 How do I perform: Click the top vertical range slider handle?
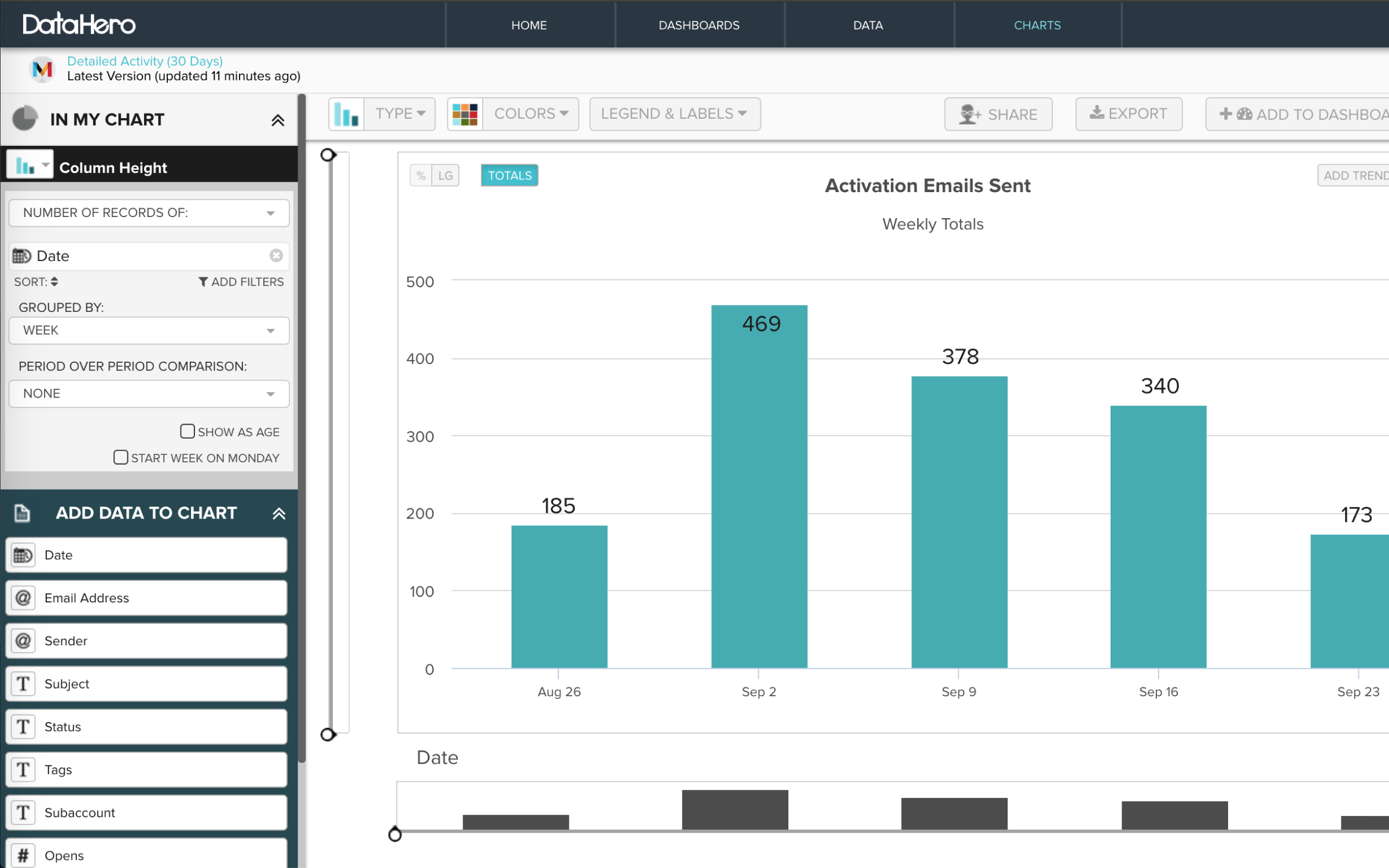[x=328, y=155]
